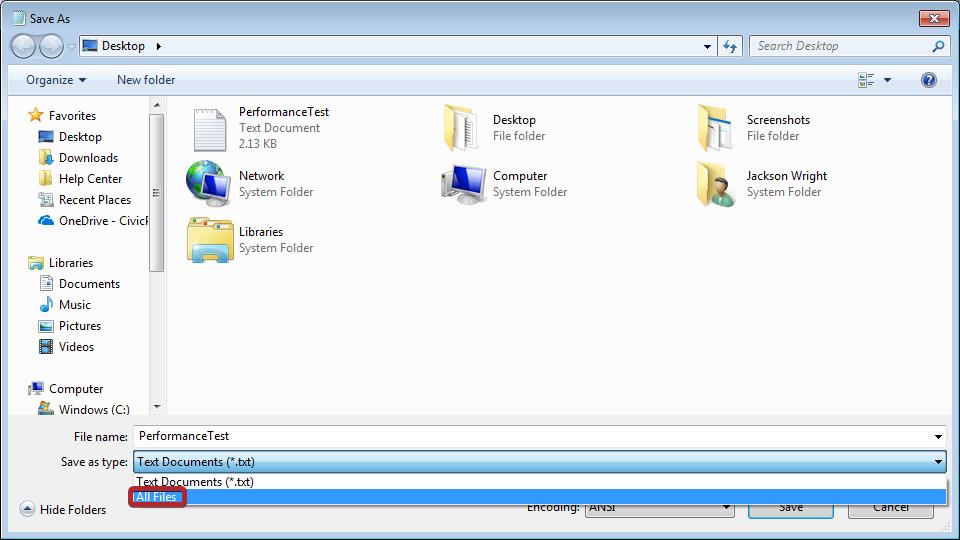The image size is (960, 540).
Task: Open Videos library in navigation pane
Action: 76,347
